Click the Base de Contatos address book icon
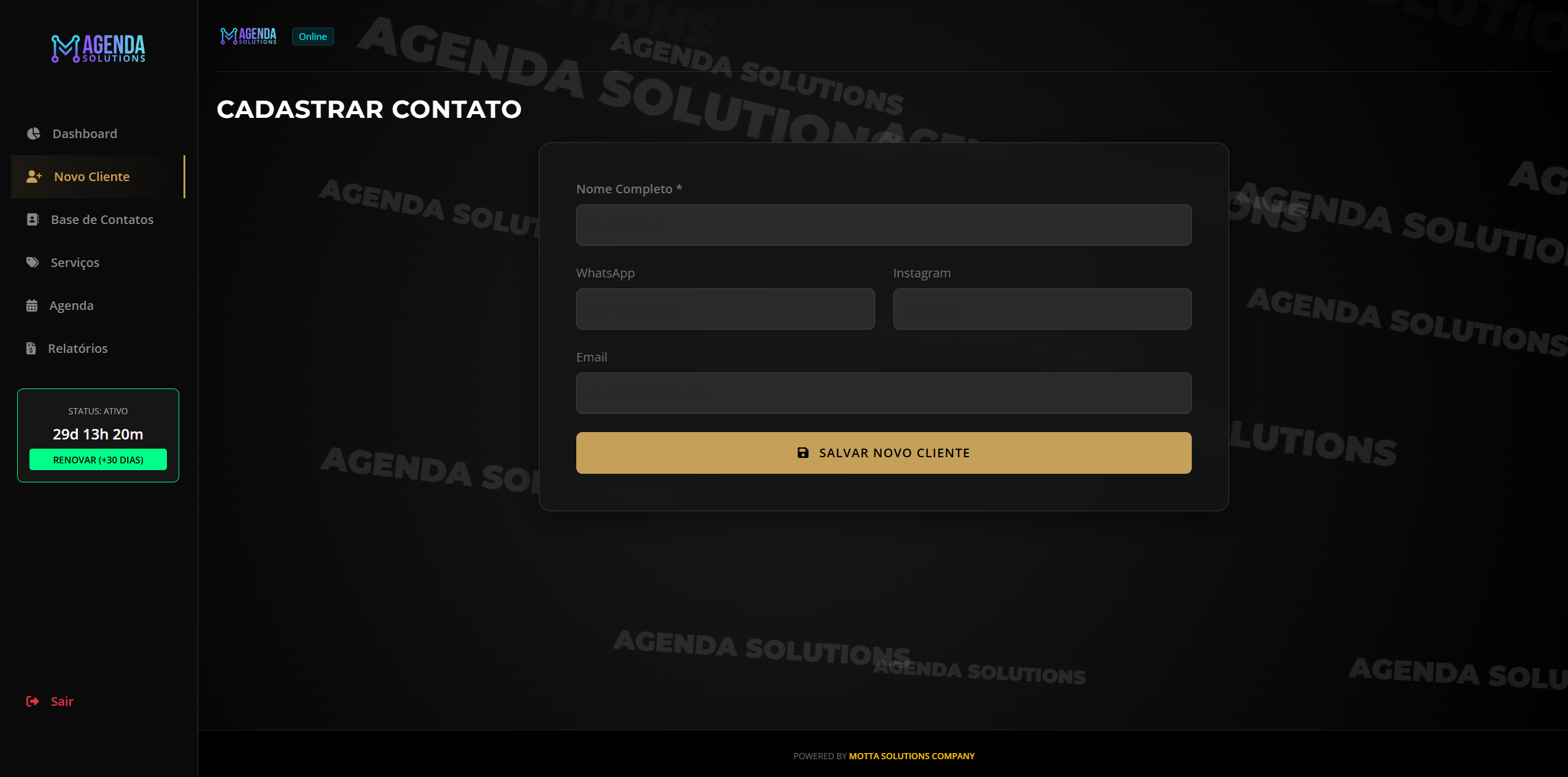 (x=33, y=220)
